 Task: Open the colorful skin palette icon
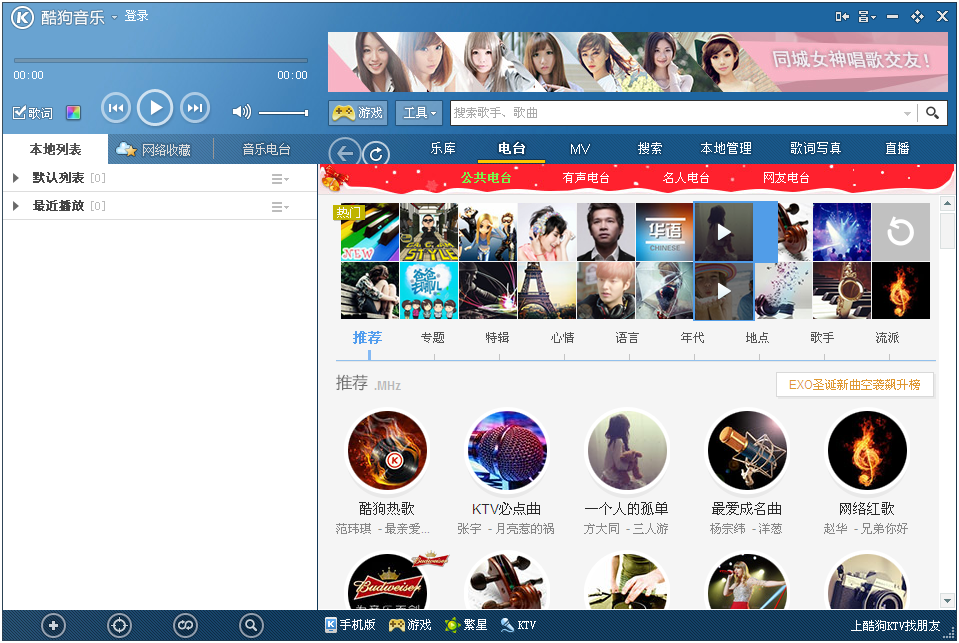pos(73,113)
